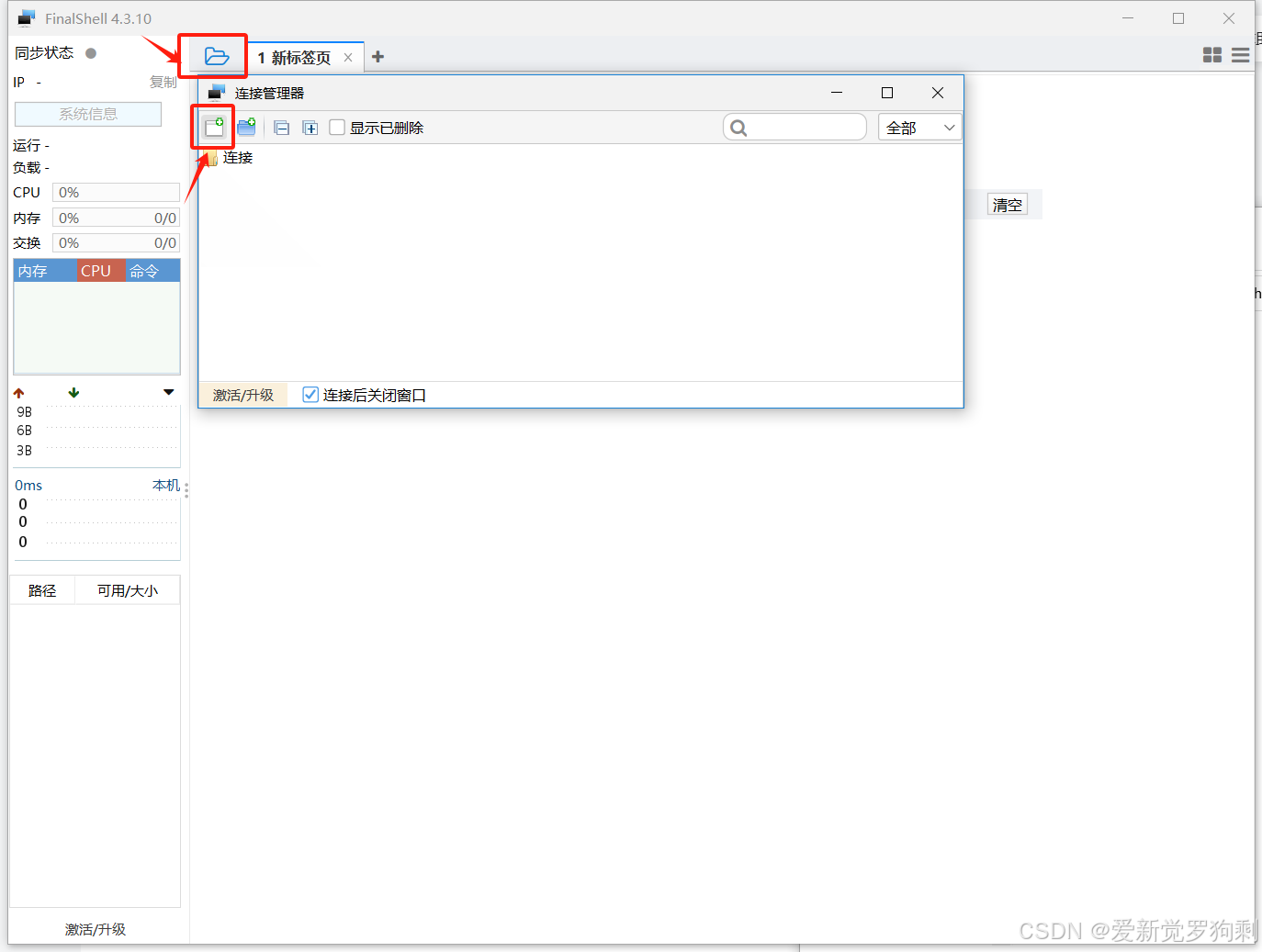Open the hamburger main menu
Image resolution: width=1262 pixels, height=952 pixels.
click(1241, 55)
